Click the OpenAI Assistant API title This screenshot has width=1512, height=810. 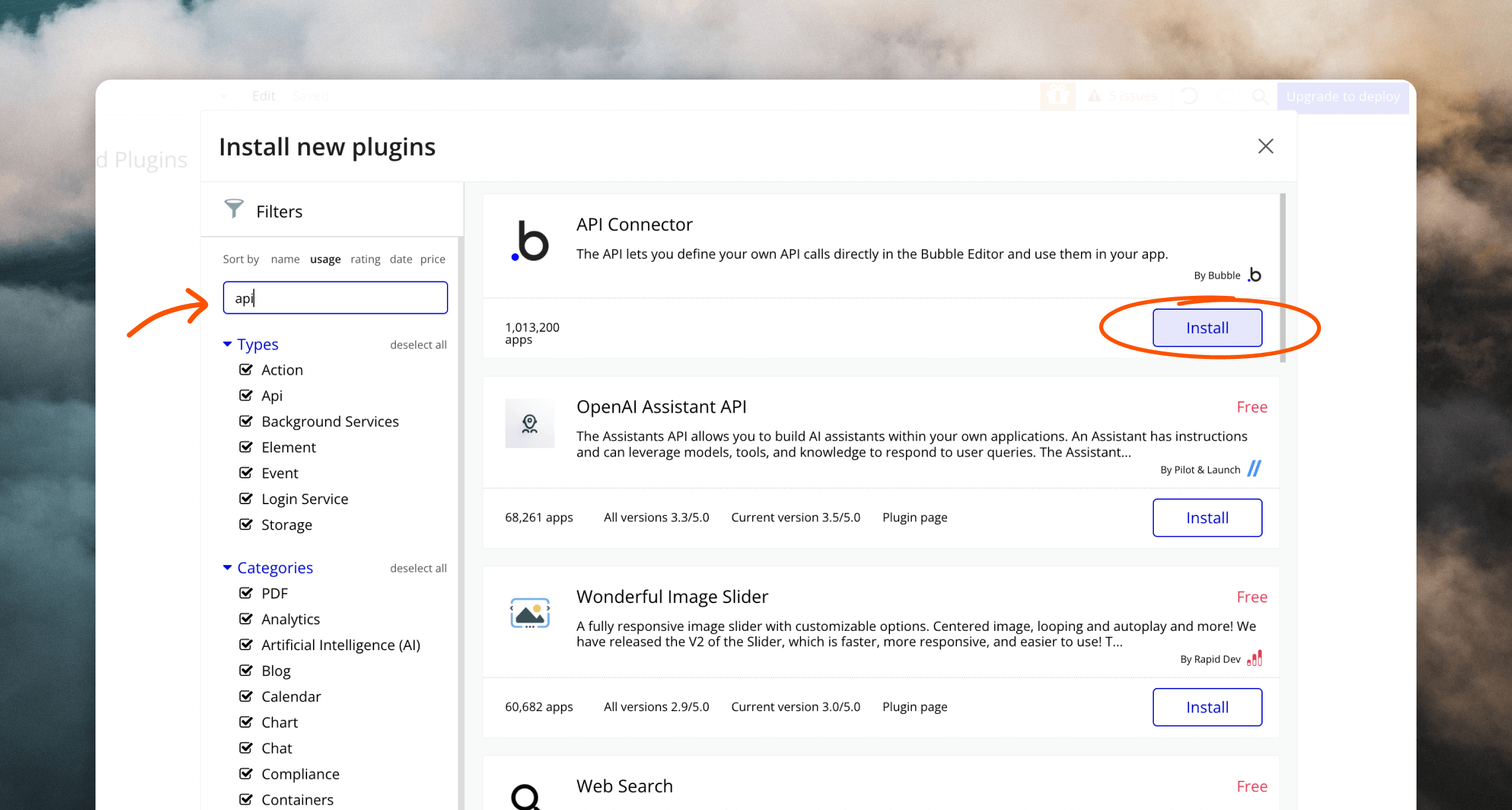click(x=661, y=407)
